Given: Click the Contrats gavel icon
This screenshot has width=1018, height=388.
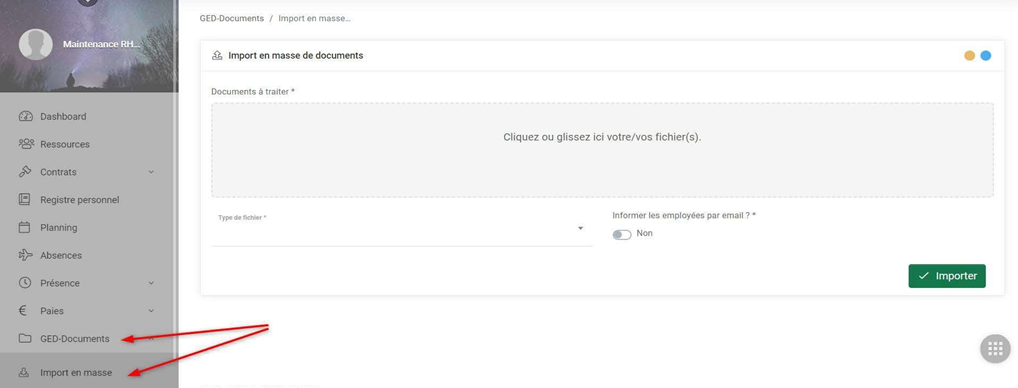Looking at the screenshot, I should pyautogui.click(x=25, y=172).
